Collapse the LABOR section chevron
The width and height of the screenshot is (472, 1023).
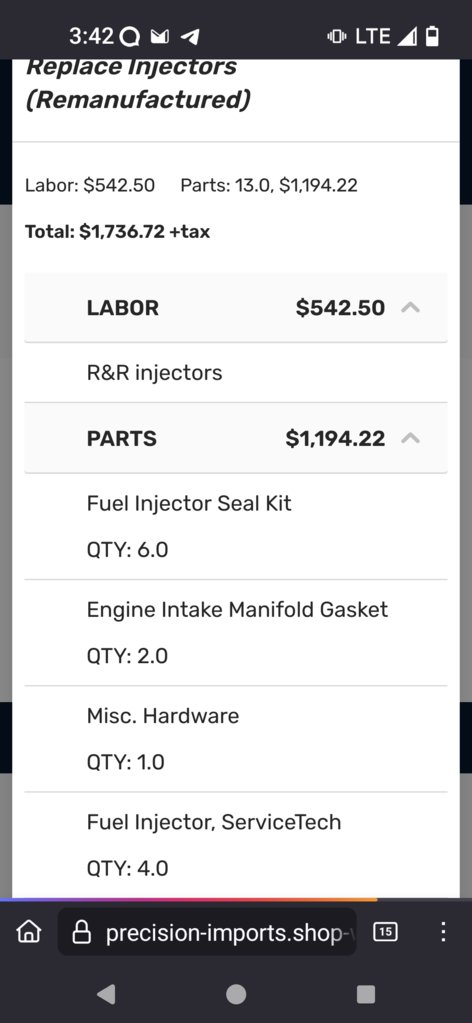click(x=410, y=307)
